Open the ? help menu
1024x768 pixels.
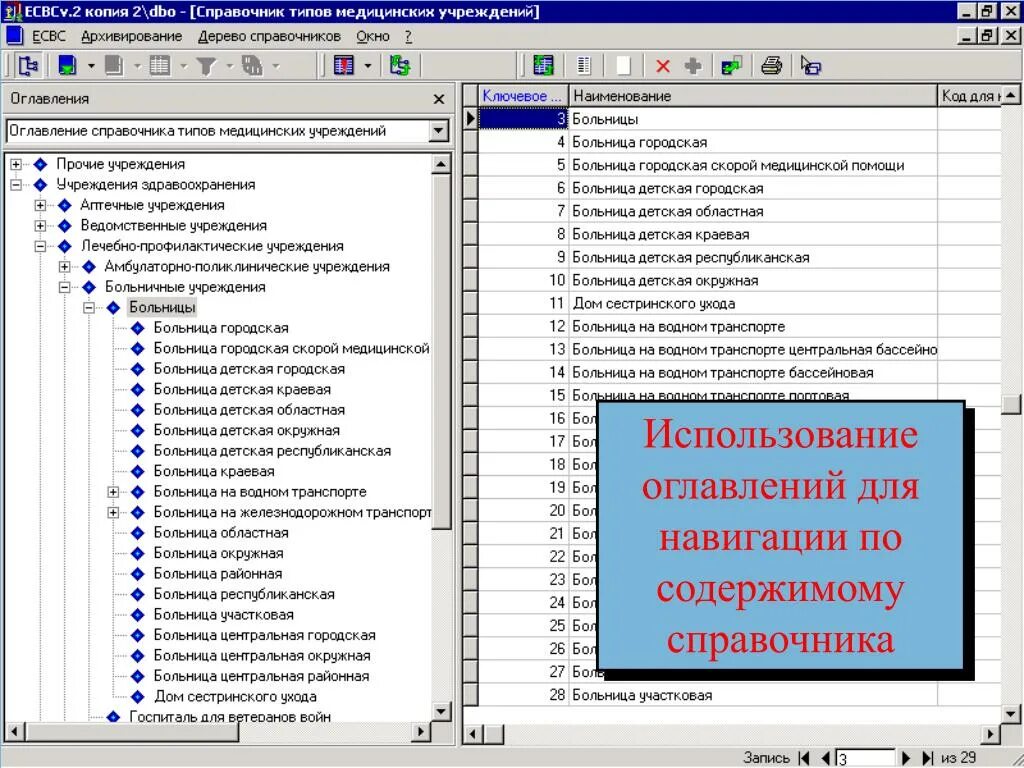tap(408, 37)
